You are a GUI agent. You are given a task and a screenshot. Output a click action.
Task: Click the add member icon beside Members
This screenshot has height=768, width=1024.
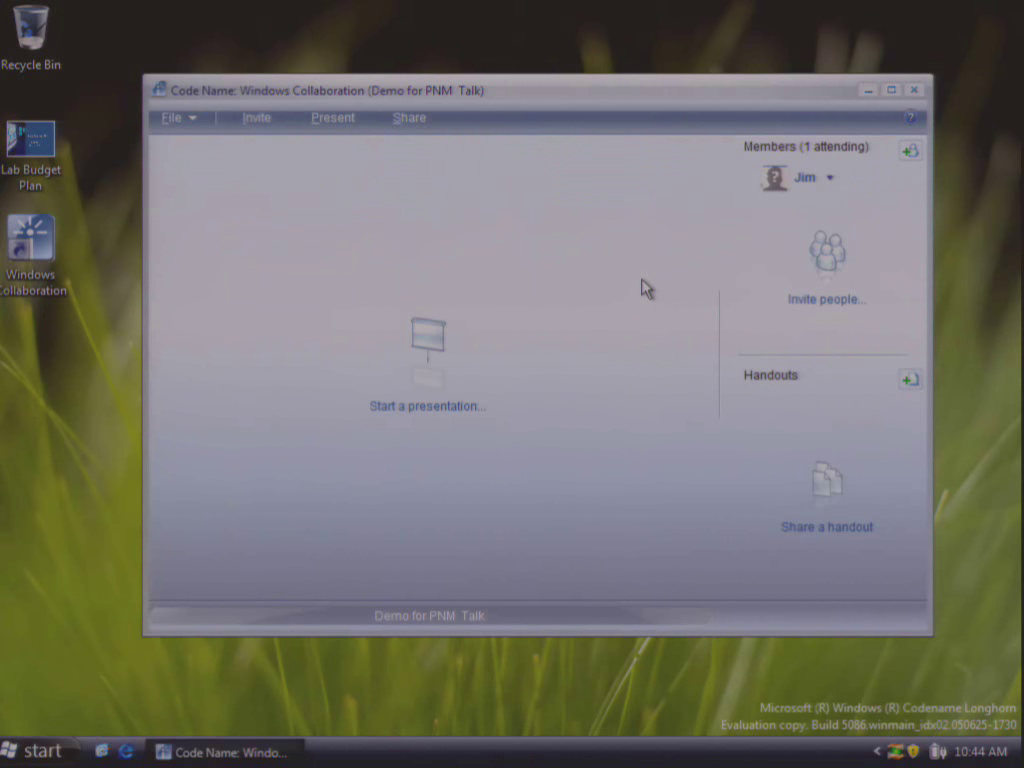pos(910,151)
